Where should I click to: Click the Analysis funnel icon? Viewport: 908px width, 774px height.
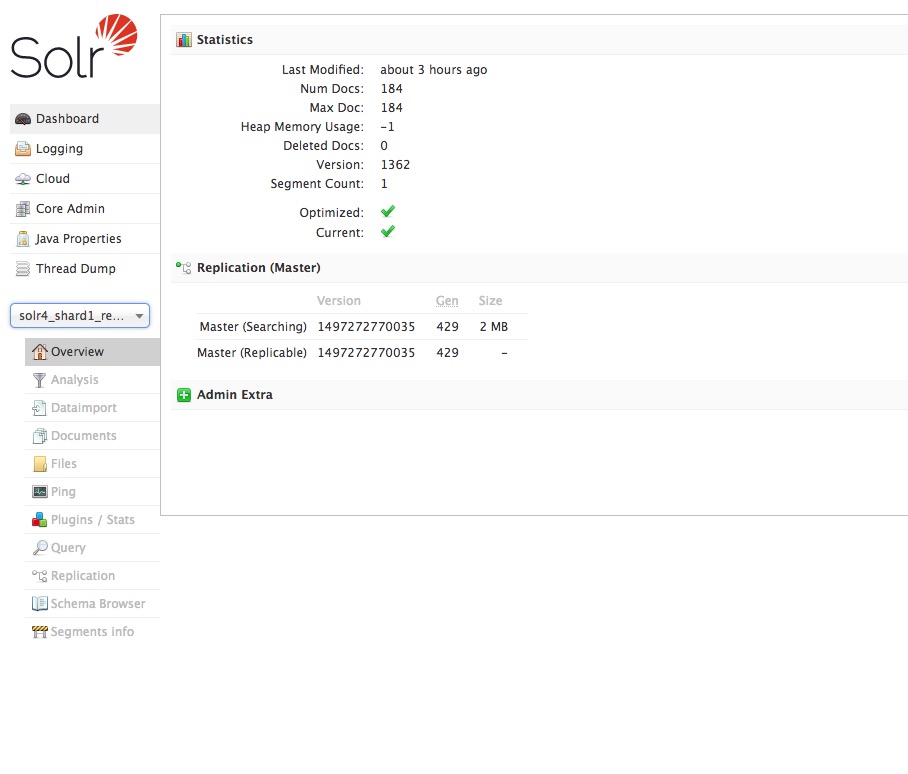pos(39,380)
